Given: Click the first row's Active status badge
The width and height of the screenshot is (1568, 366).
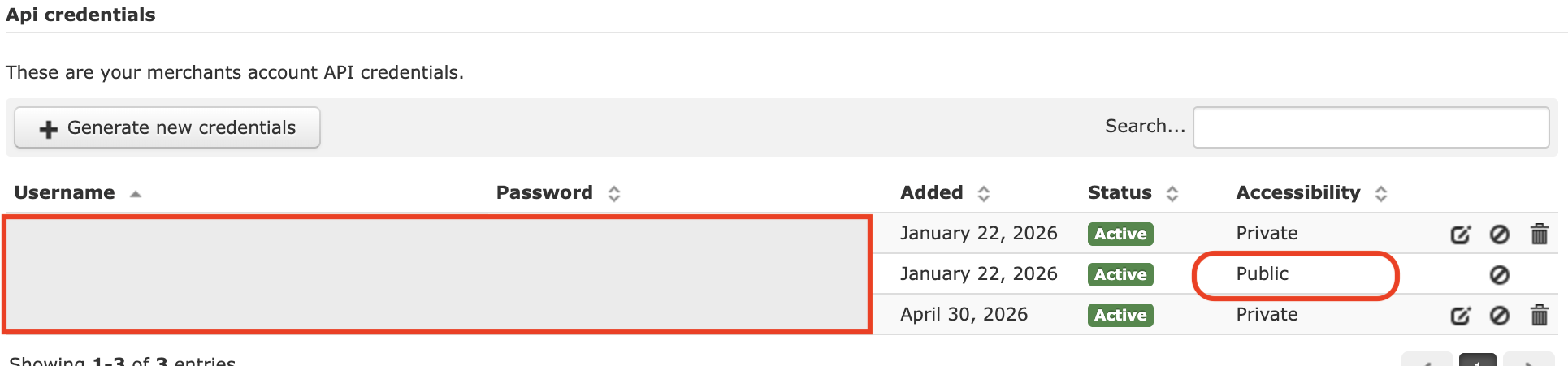Looking at the screenshot, I should point(1120,234).
